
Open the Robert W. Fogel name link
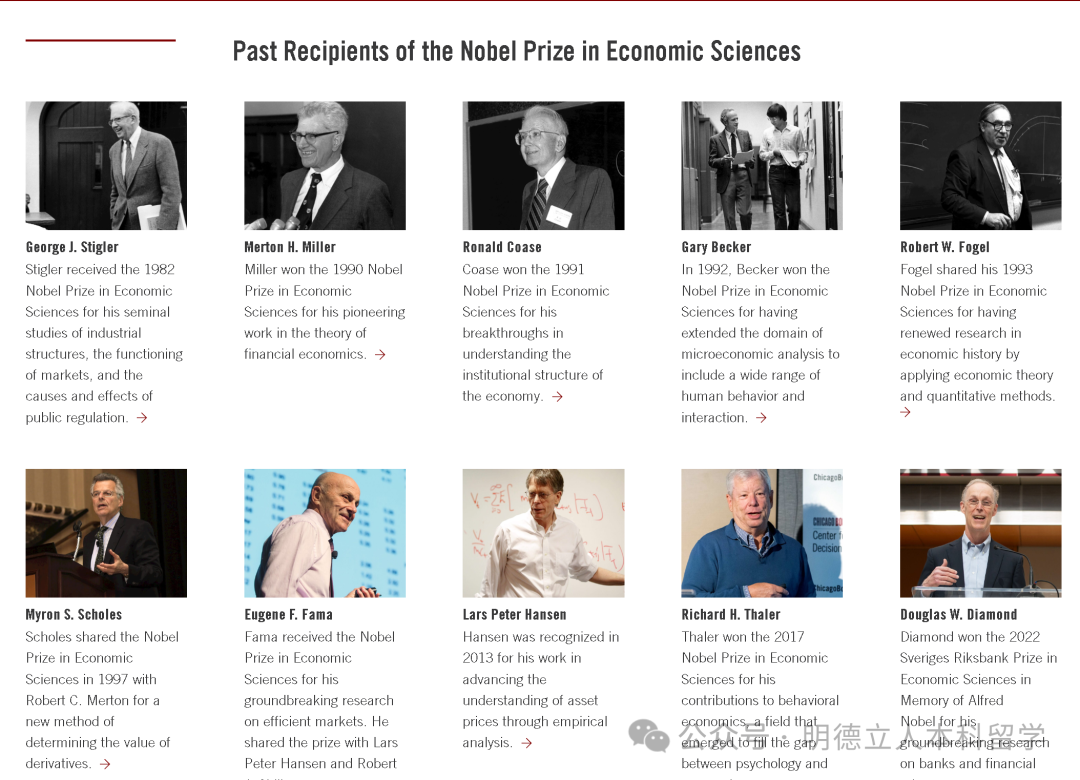click(x=944, y=247)
